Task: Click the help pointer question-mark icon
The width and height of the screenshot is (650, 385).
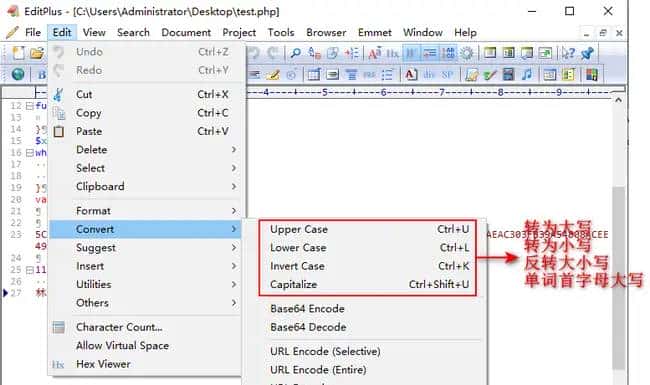Action: (568, 53)
